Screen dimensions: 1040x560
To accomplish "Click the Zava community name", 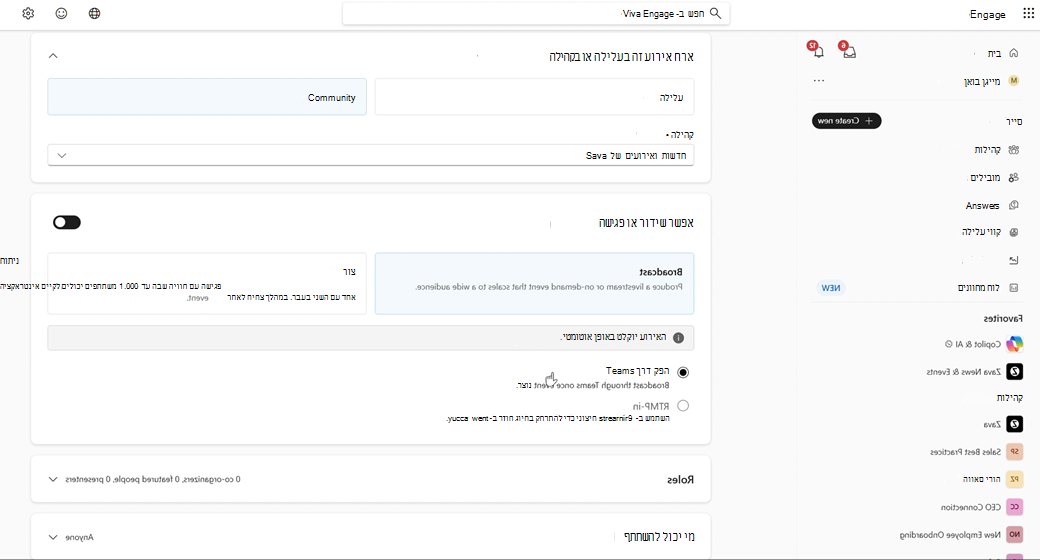I will [x=992, y=424].
